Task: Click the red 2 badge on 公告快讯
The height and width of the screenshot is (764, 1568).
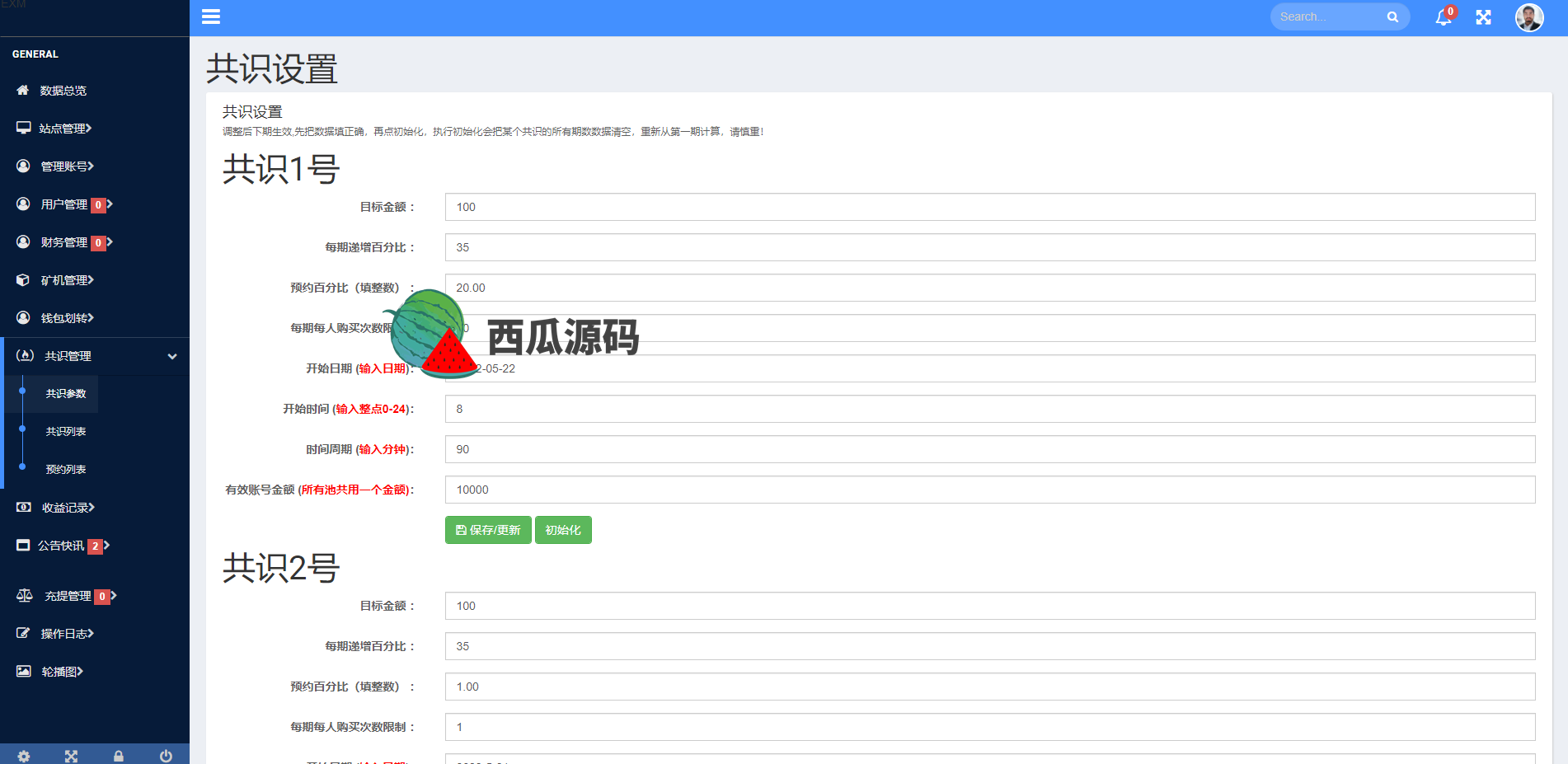Action: [95, 546]
